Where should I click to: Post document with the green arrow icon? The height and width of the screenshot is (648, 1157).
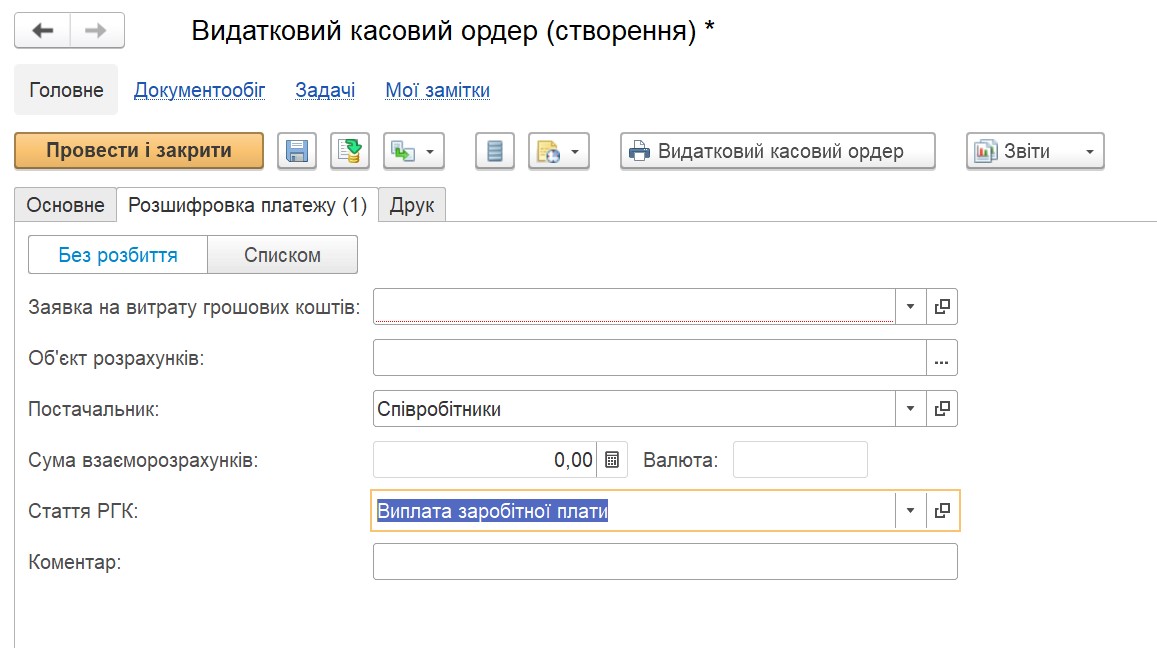click(350, 151)
